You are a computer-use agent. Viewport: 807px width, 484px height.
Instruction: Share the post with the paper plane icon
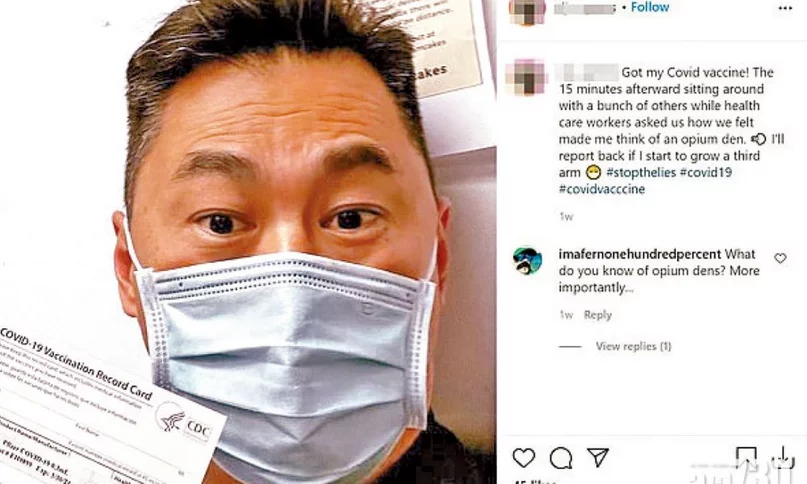tap(598, 457)
